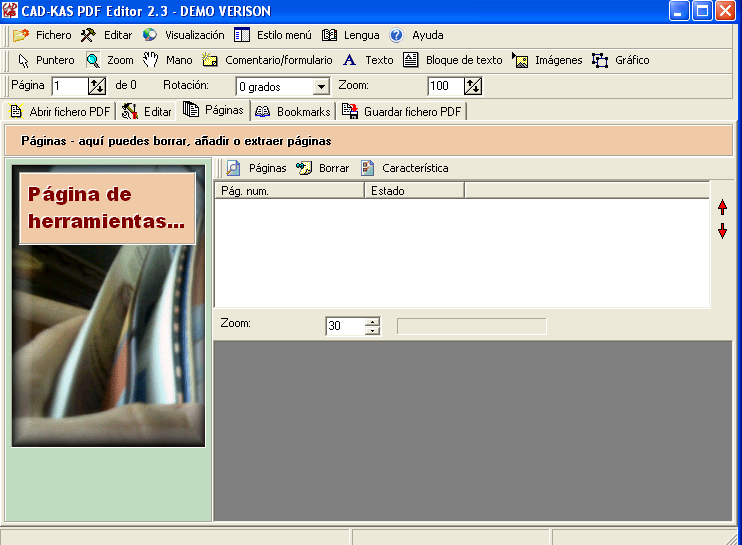Click the Lengua book icon
Image resolution: width=742 pixels, height=545 pixels.
(329, 35)
